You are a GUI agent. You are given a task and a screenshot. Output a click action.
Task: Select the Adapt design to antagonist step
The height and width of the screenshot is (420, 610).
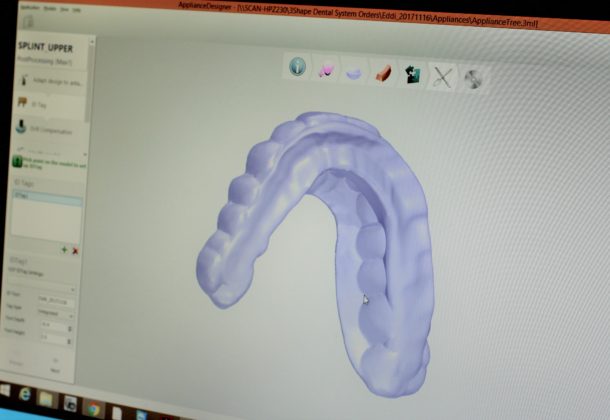point(51,81)
